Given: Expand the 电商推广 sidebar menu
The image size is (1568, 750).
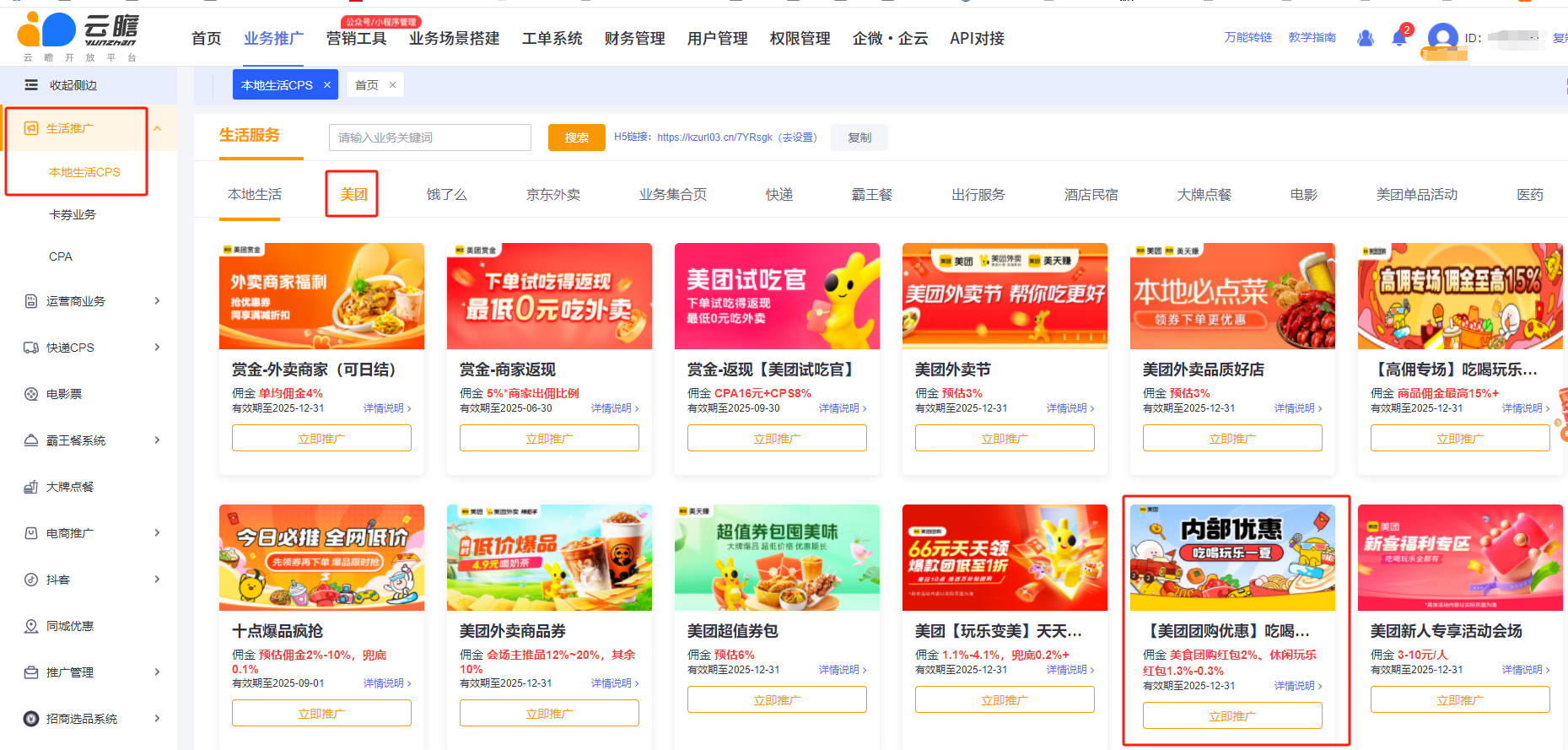Looking at the screenshot, I should (157, 533).
